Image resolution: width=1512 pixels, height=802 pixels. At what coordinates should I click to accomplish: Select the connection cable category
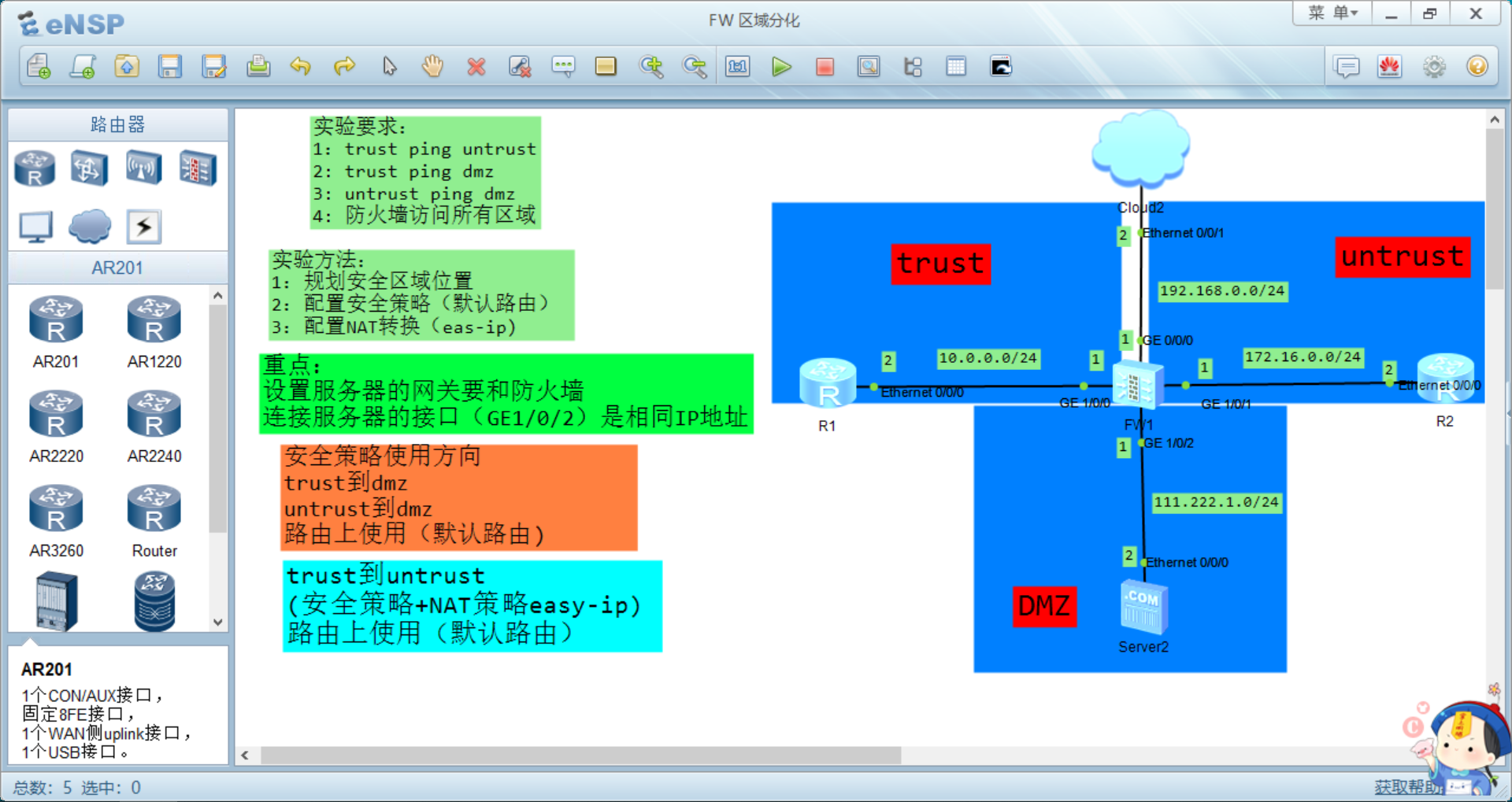(144, 227)
